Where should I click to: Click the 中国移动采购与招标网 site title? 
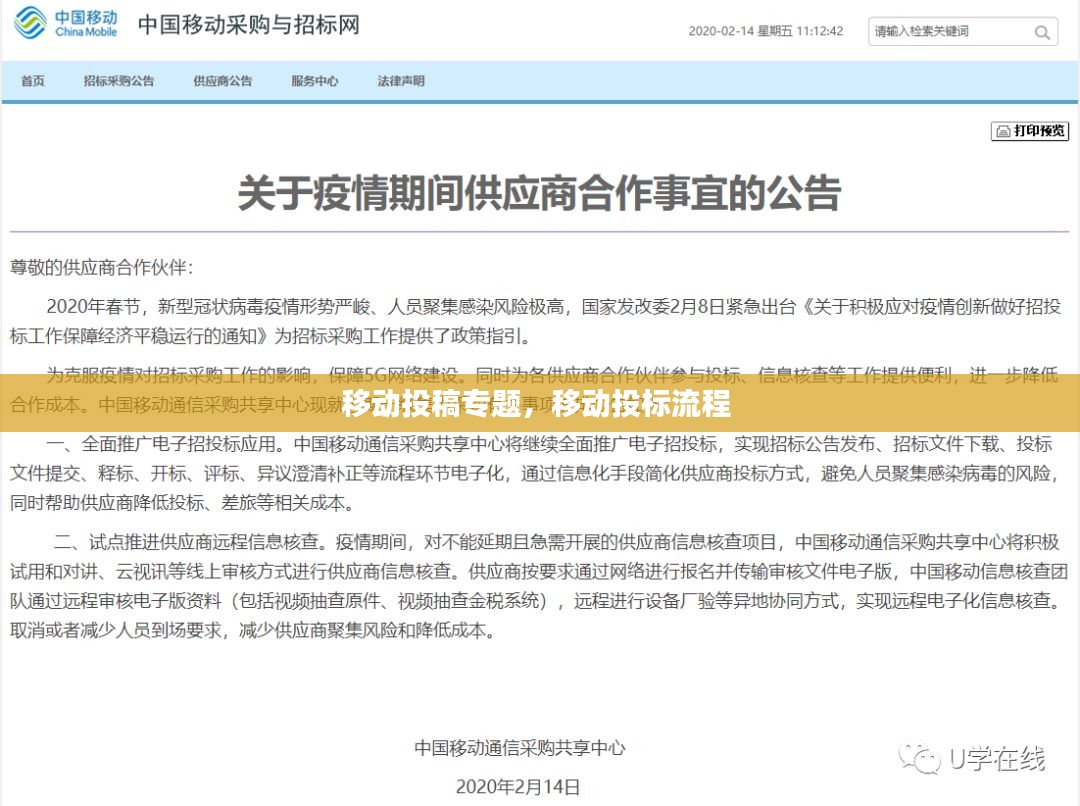click(249, 25)
